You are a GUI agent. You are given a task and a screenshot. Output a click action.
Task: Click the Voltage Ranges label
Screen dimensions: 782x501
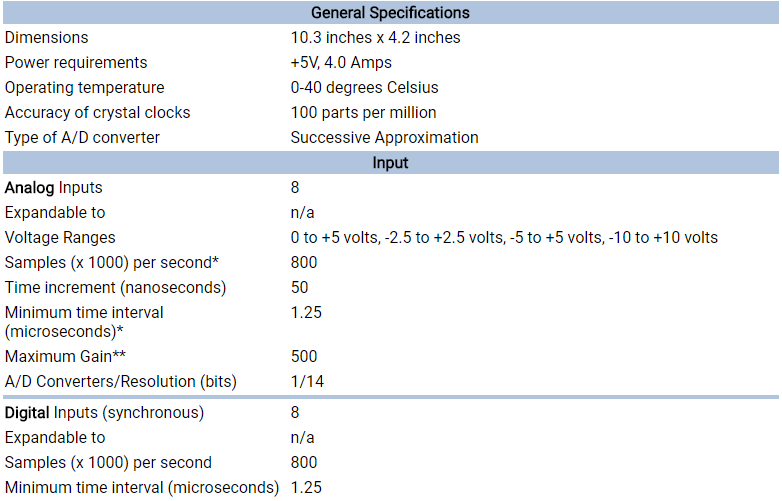[x=60, y=238]
